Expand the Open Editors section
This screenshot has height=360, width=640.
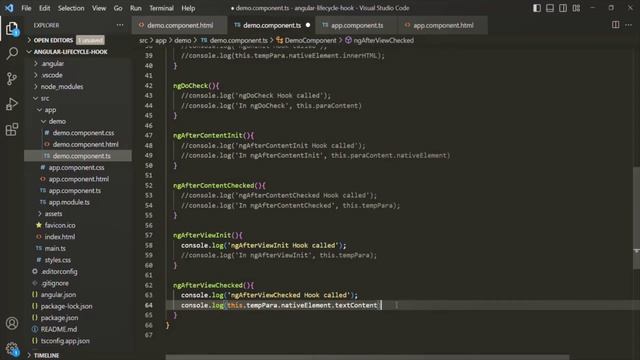53,40
